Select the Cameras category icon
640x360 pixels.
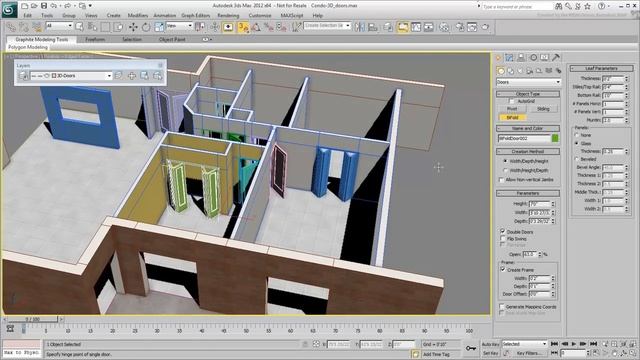530,71
